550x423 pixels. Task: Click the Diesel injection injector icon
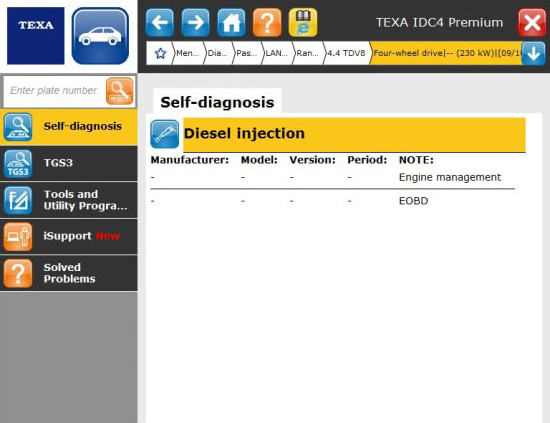coord(165,134)
